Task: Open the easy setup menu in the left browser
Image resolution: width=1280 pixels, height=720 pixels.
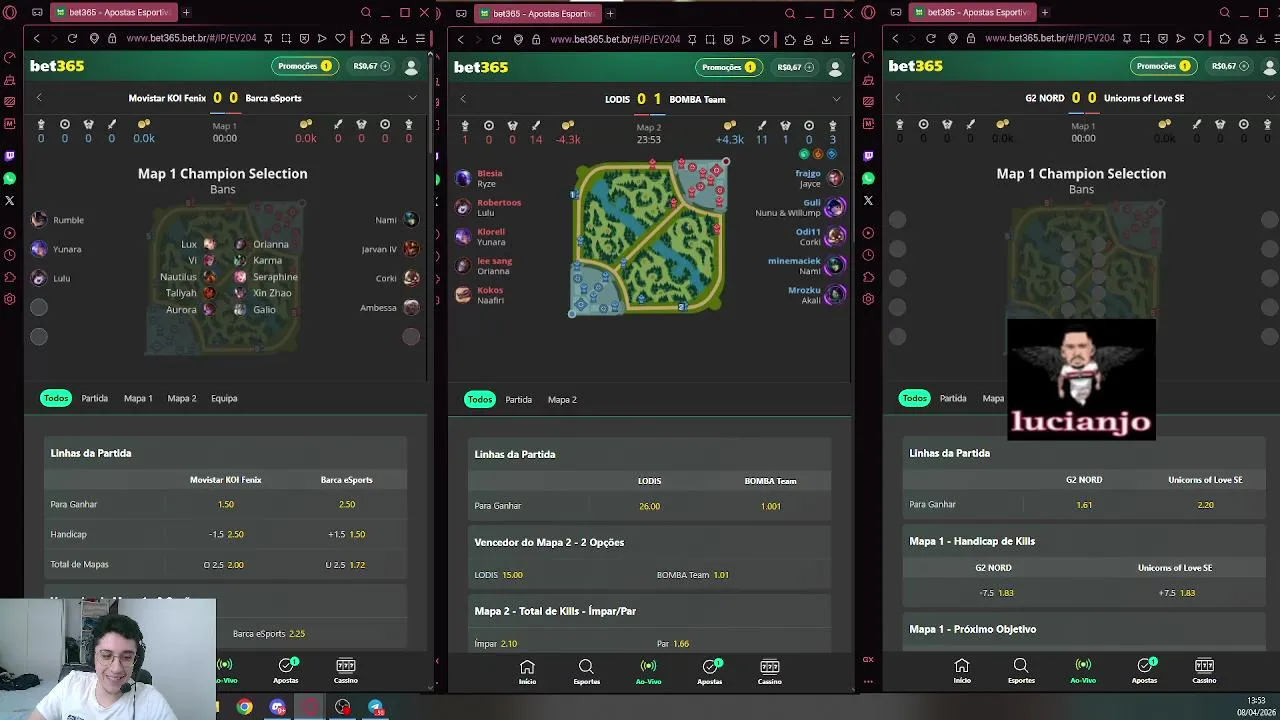Action: coord(420,39)
